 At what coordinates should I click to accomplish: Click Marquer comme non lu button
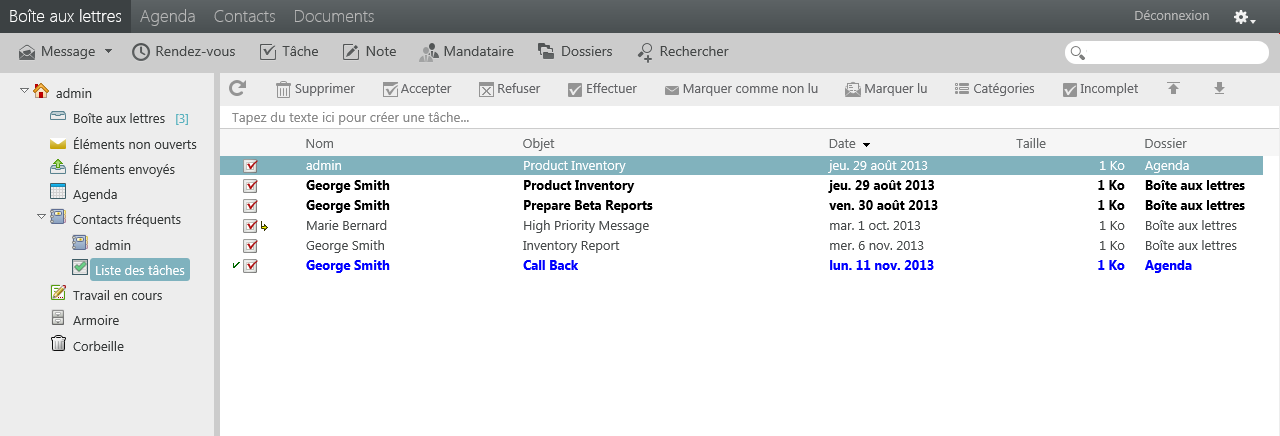(741, 88)
